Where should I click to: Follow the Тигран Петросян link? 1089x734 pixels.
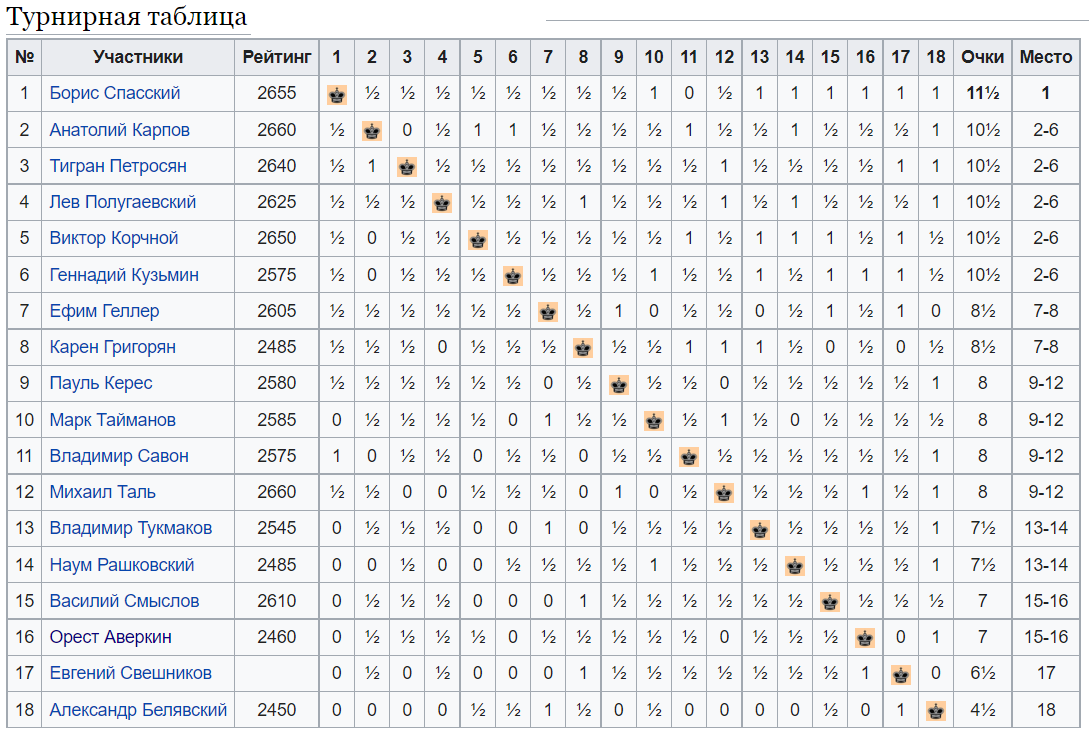[118, 166]
